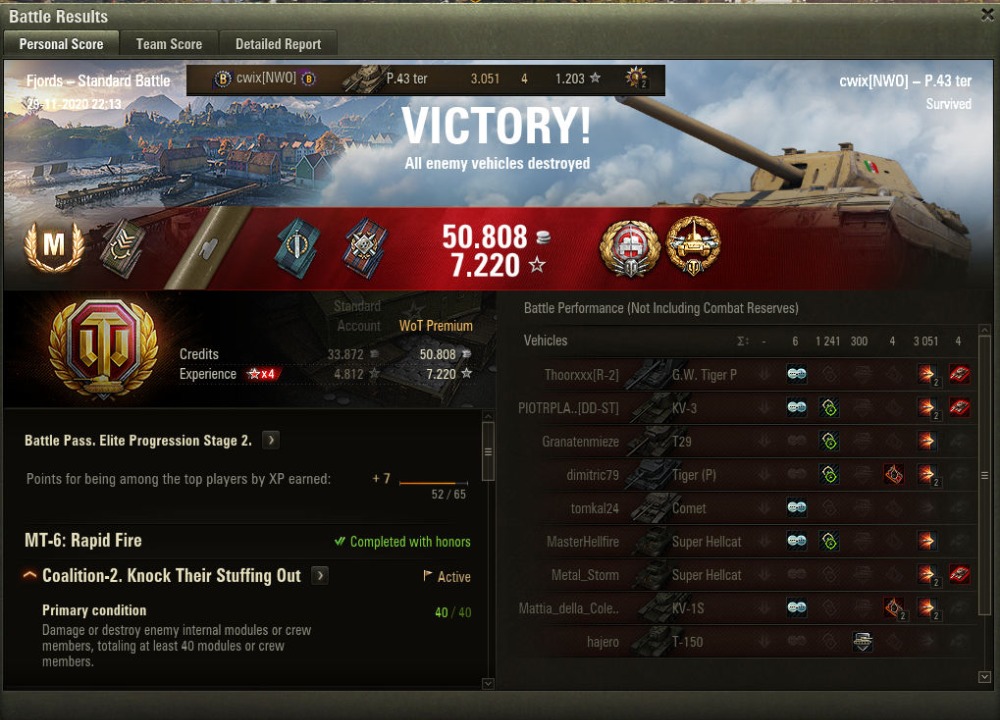The image size is (1000, 720).
Task: Open Coalition-2 mission details arrow
Action: [320, 576]
